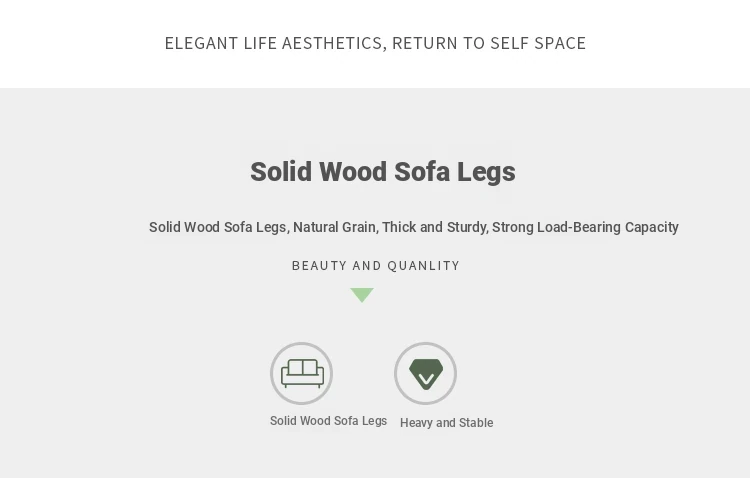Click 'ELEGANT LIFE AESTHETICS' in the top banner

[274, 43]
